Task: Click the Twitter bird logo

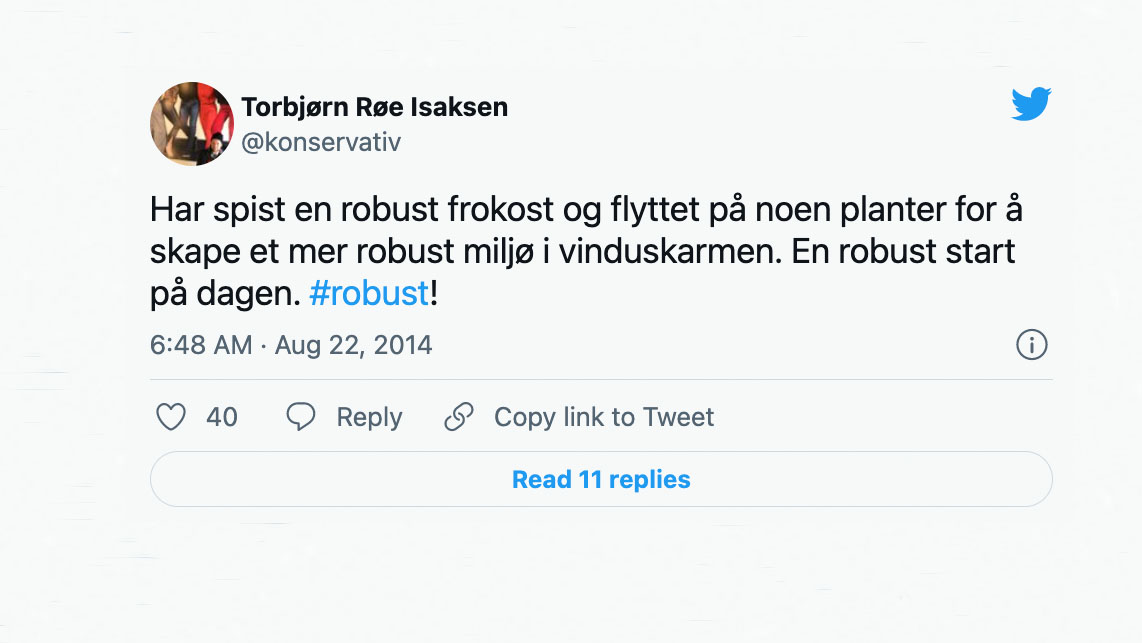Action: tap(1031, 104)
